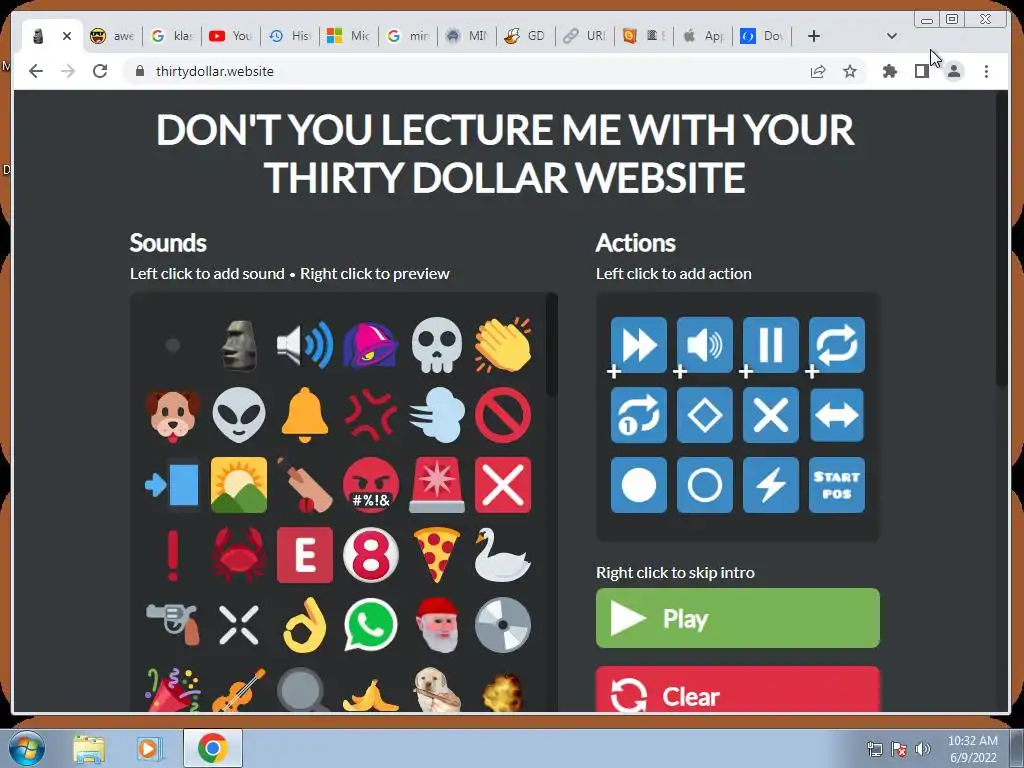This screenshot has height=768, width=1024.
Task: Add the WhatsApp logo sound
Action: 371,625
